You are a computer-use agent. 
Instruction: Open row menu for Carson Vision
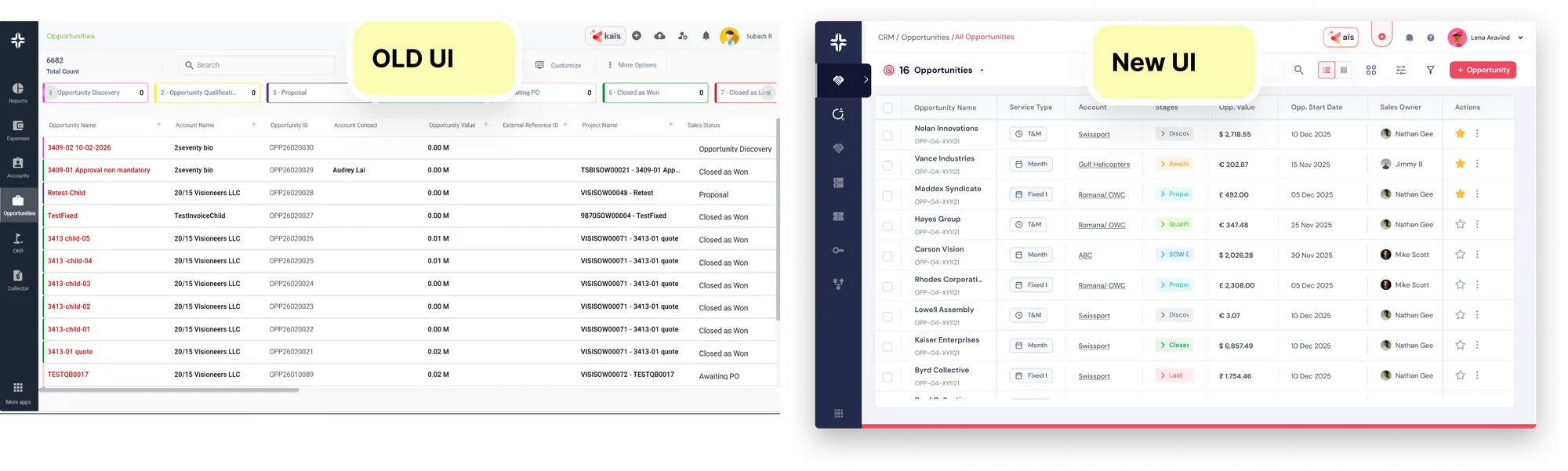click(x=1477, y=255)
